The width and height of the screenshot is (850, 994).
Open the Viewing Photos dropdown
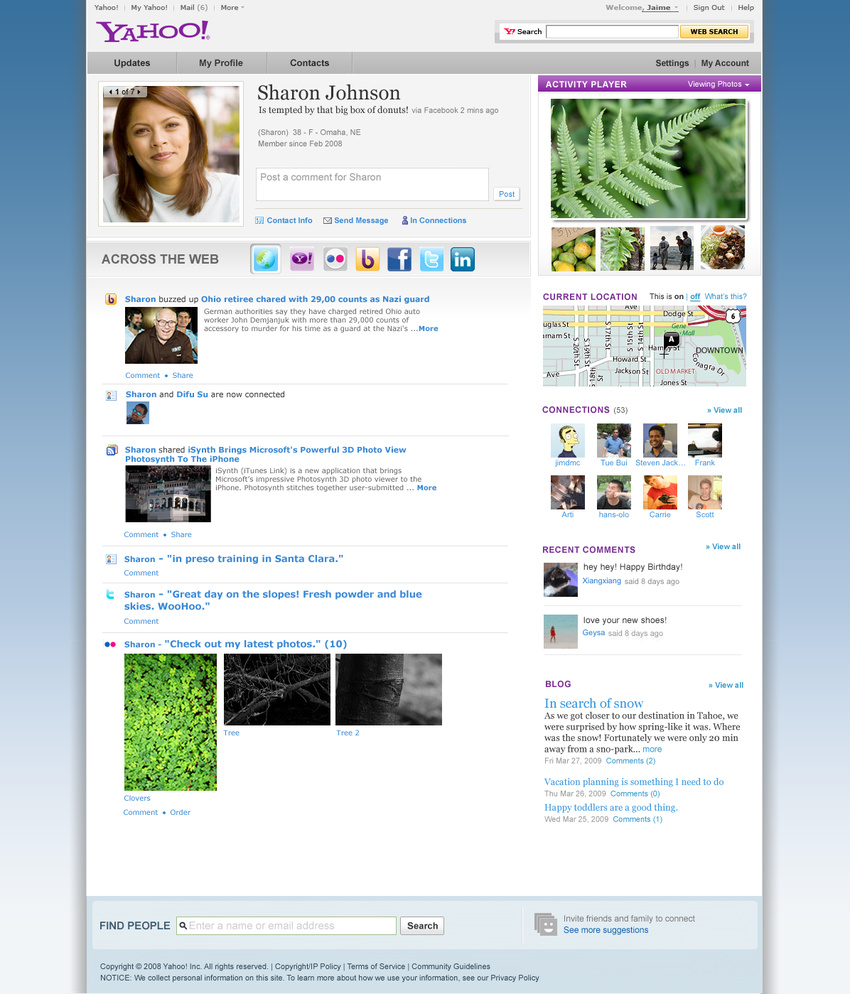click(x=718, y=84)
